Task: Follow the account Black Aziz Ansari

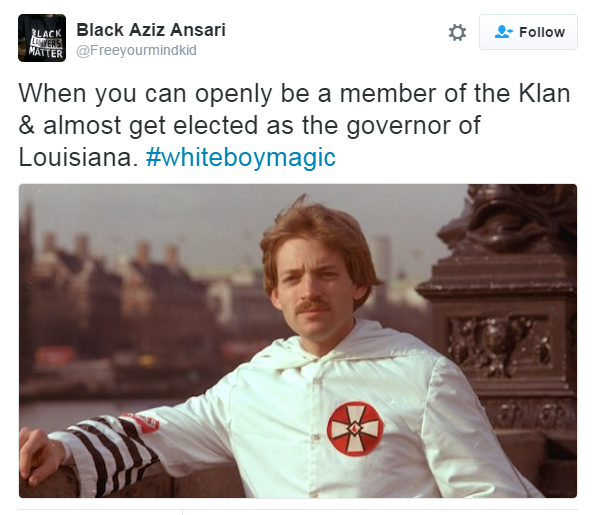Action: 528,32
